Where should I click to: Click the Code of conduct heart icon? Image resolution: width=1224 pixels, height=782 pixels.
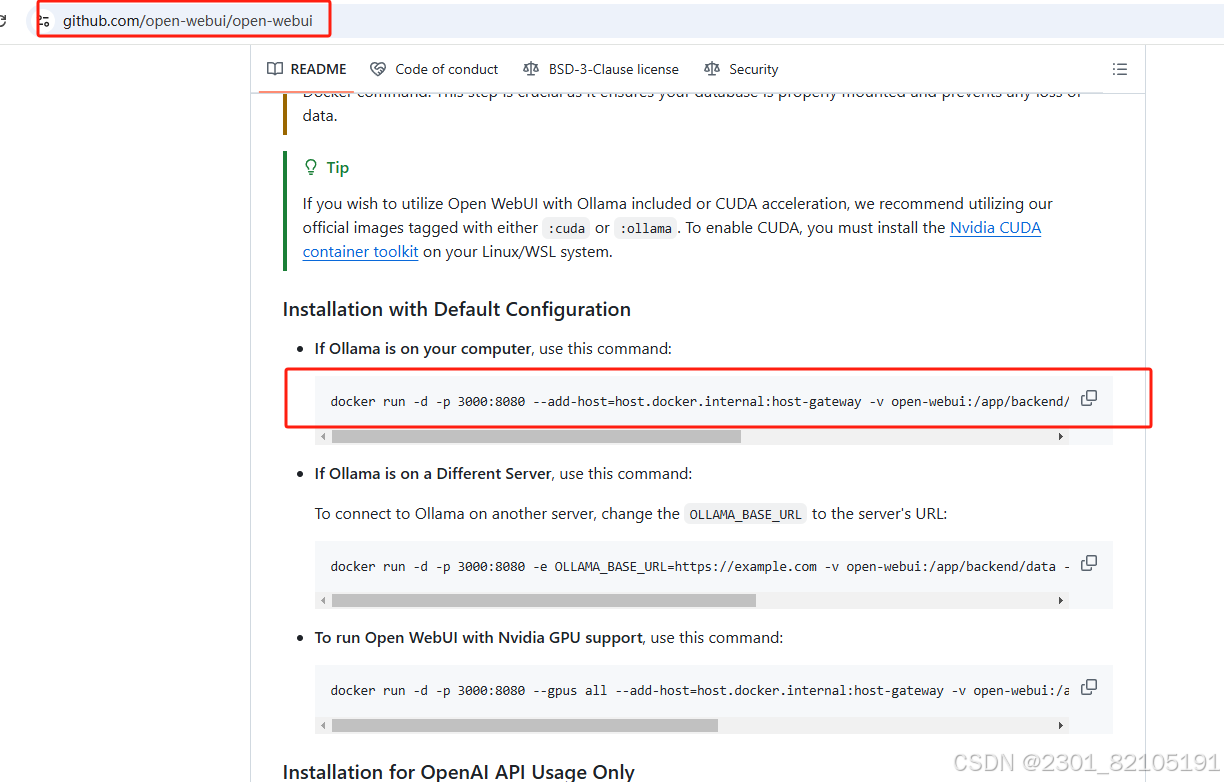point(378,69)
